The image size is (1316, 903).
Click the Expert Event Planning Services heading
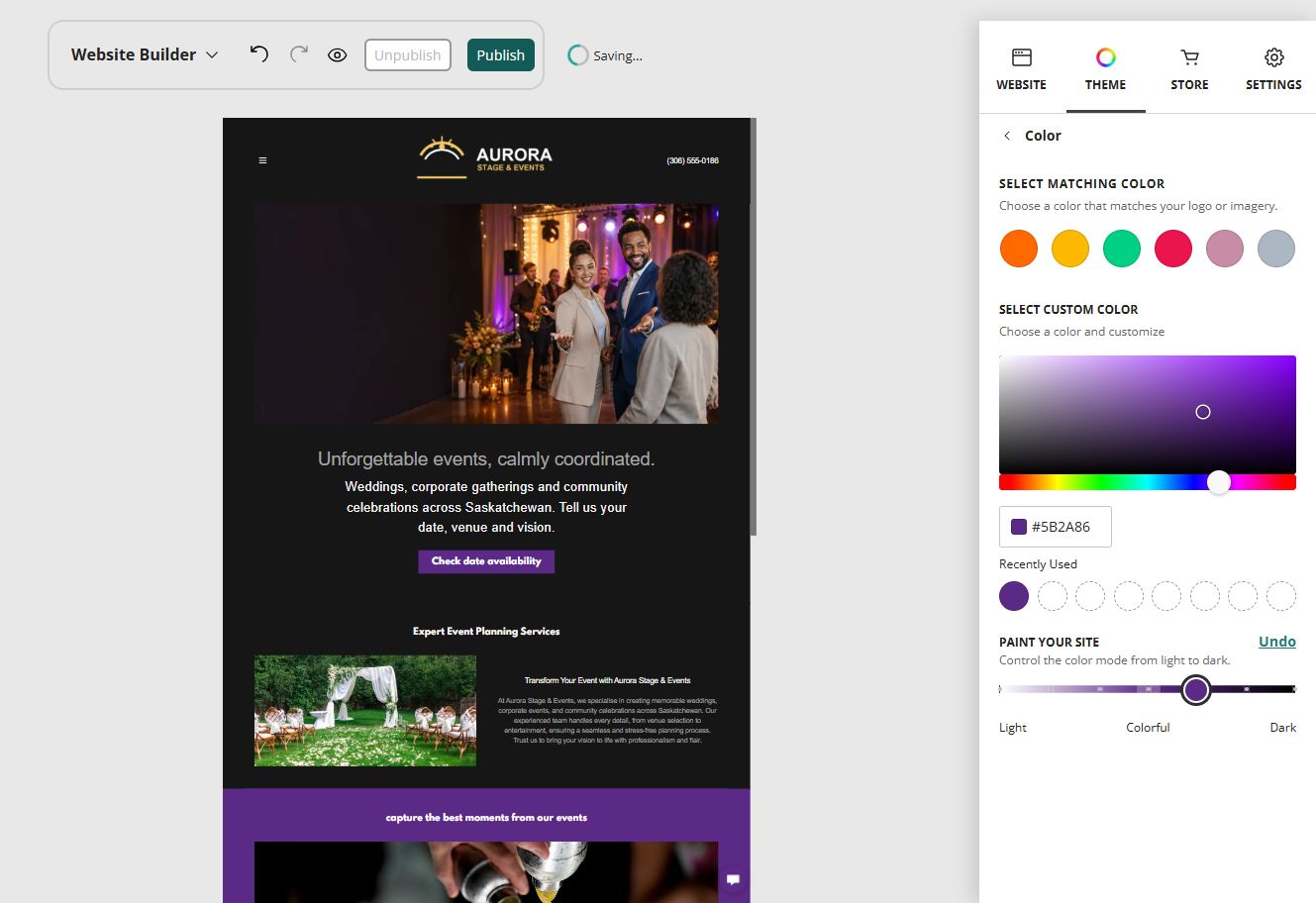486,631
